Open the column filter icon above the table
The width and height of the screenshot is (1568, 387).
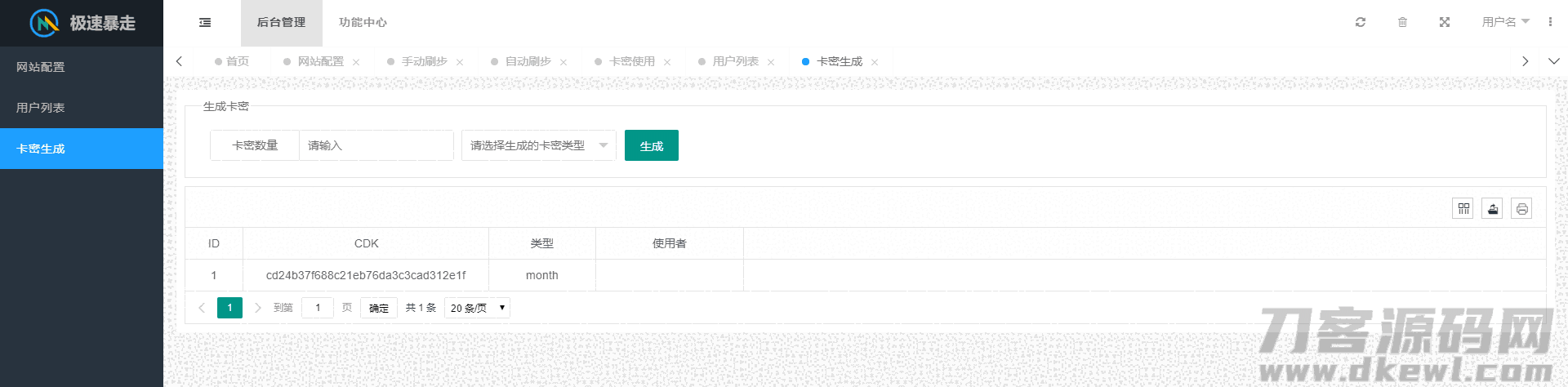tap(1463, 209)
